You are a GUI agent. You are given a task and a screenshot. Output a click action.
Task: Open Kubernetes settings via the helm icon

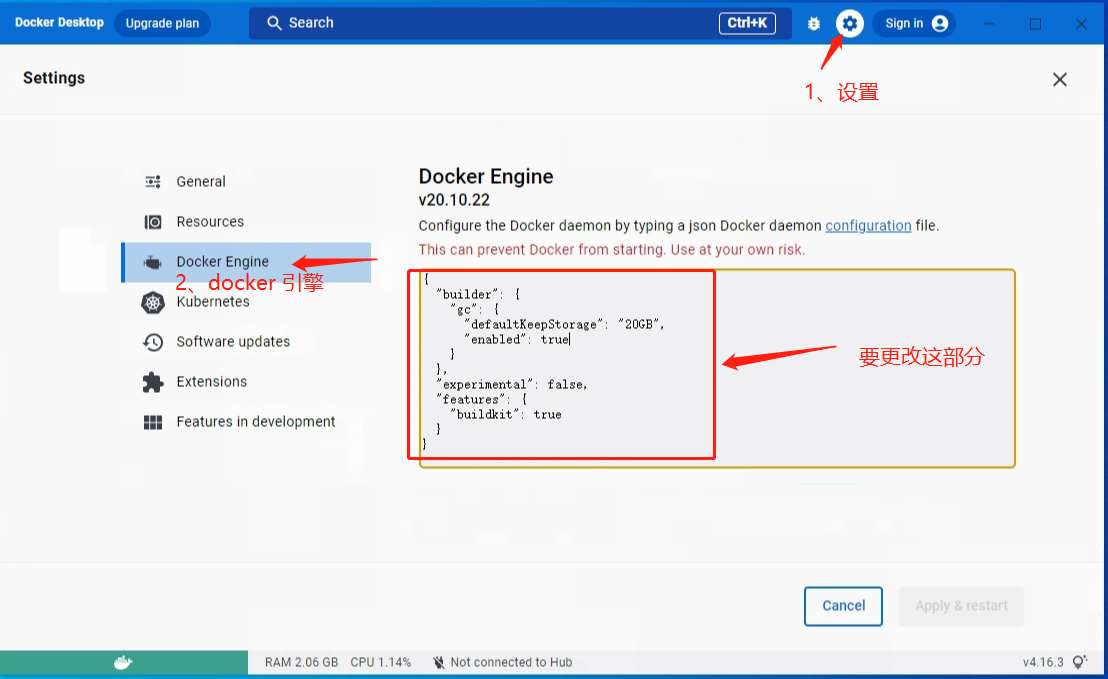pos(152,301)
